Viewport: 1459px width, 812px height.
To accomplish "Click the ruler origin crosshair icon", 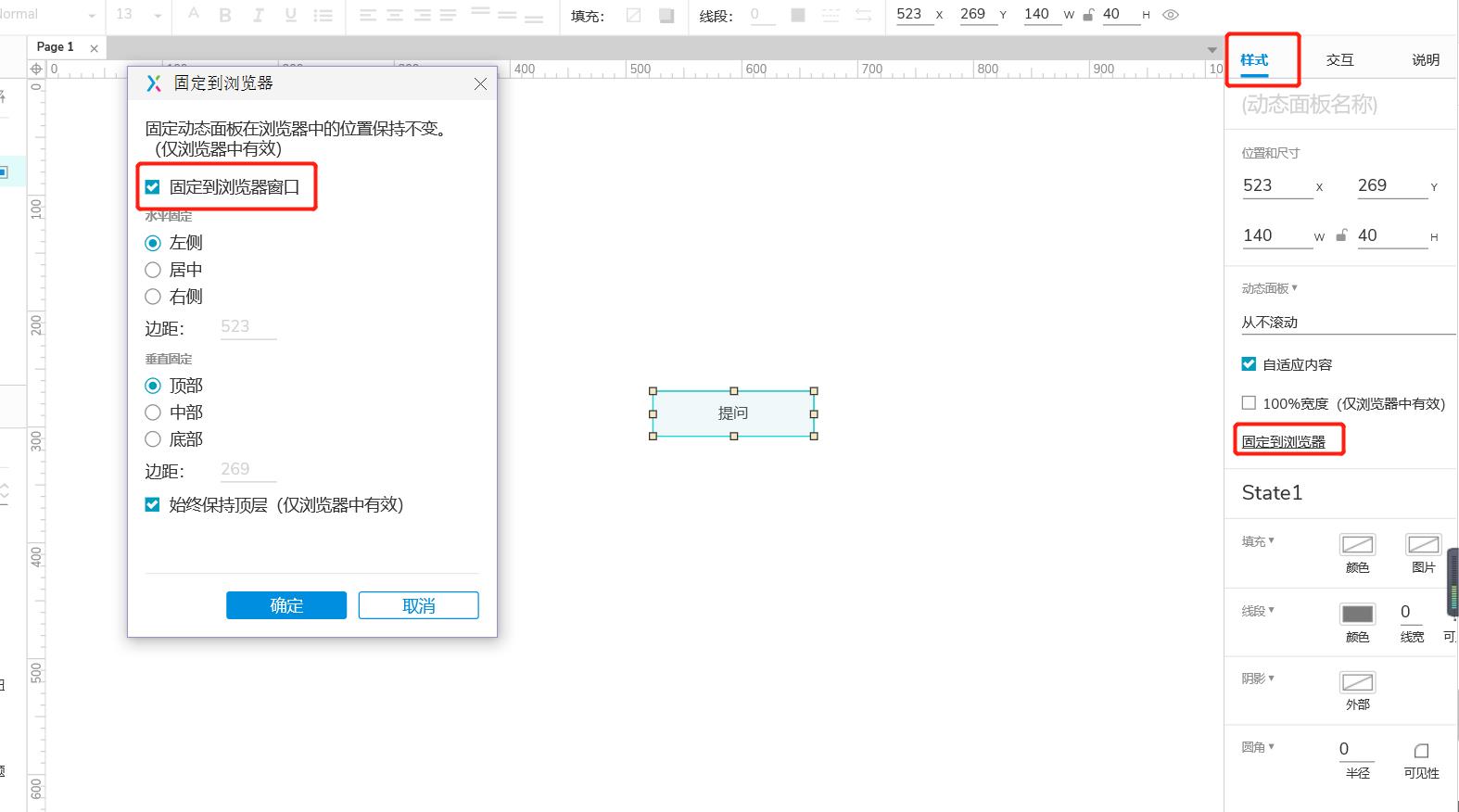I will pos(36,69).
